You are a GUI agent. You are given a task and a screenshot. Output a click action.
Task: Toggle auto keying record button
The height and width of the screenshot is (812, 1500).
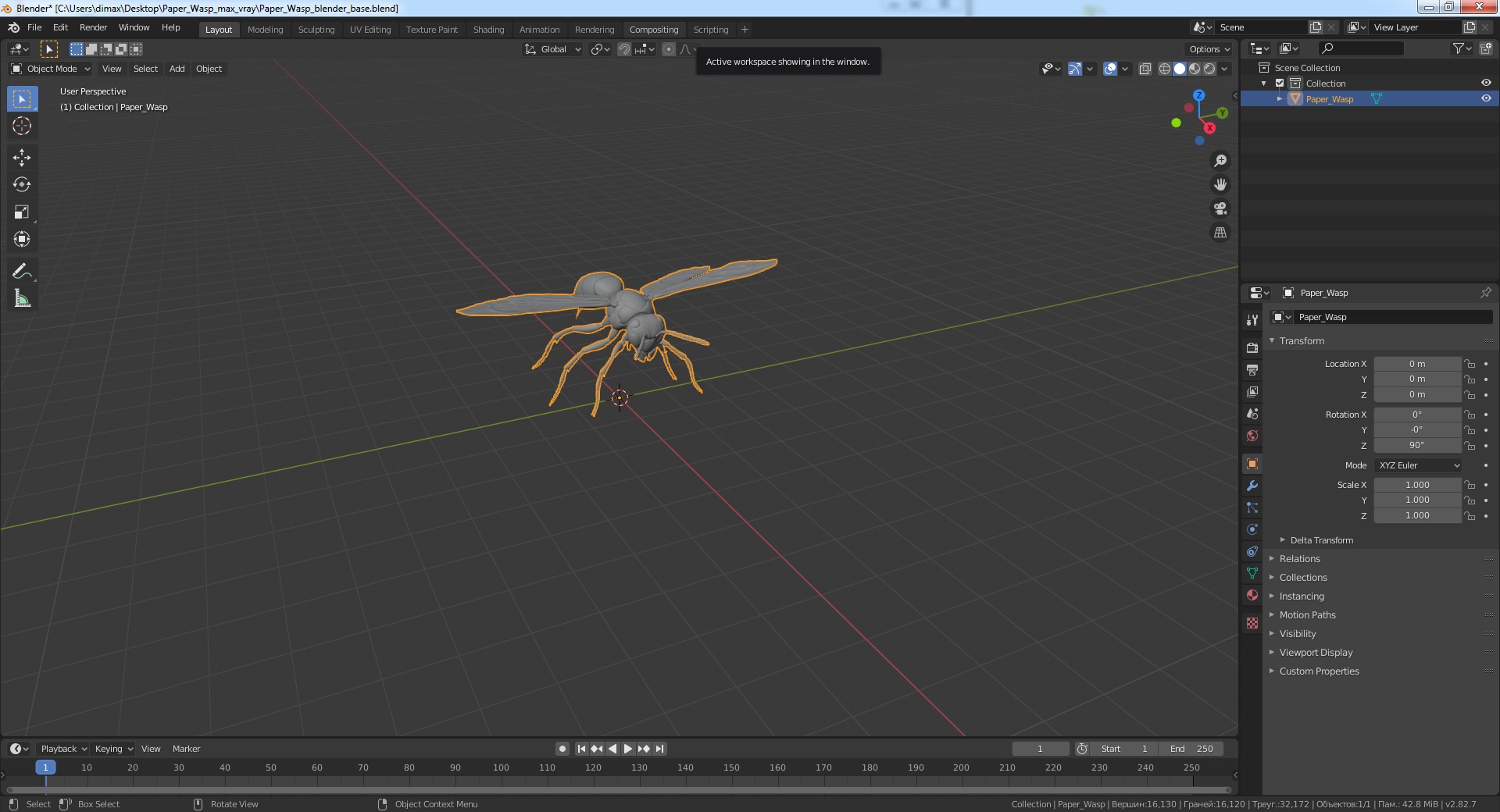click(562, 749)
